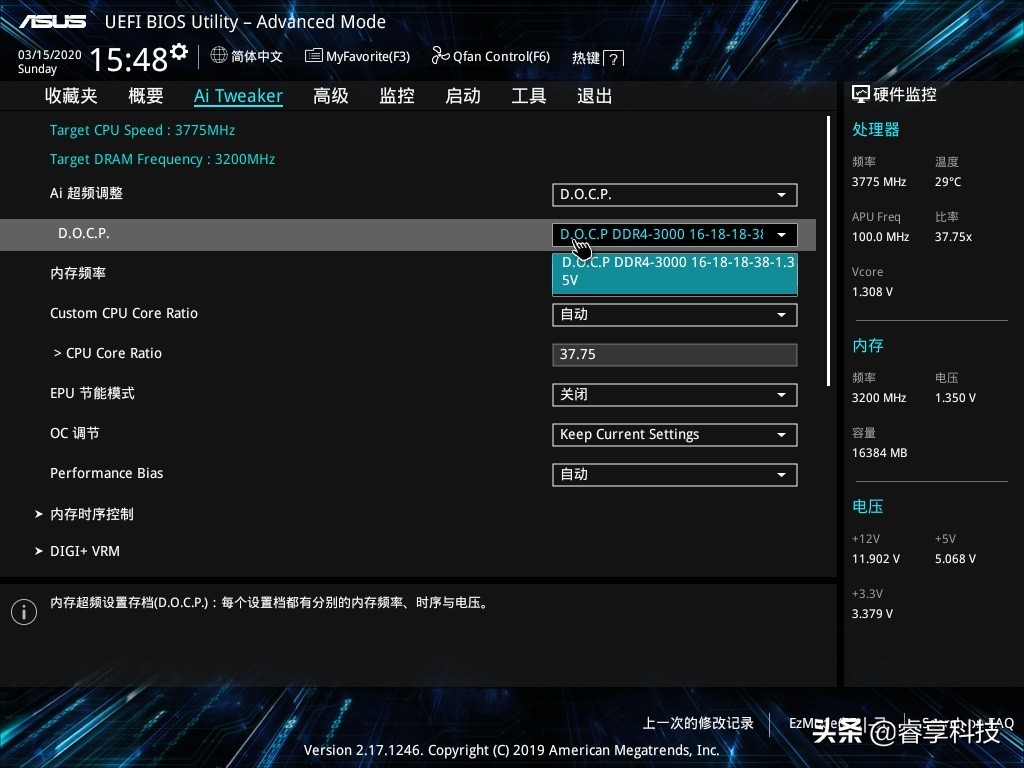
Task: Click the CPU Core Ratio 37.75 field
Action: click(674, 355)
